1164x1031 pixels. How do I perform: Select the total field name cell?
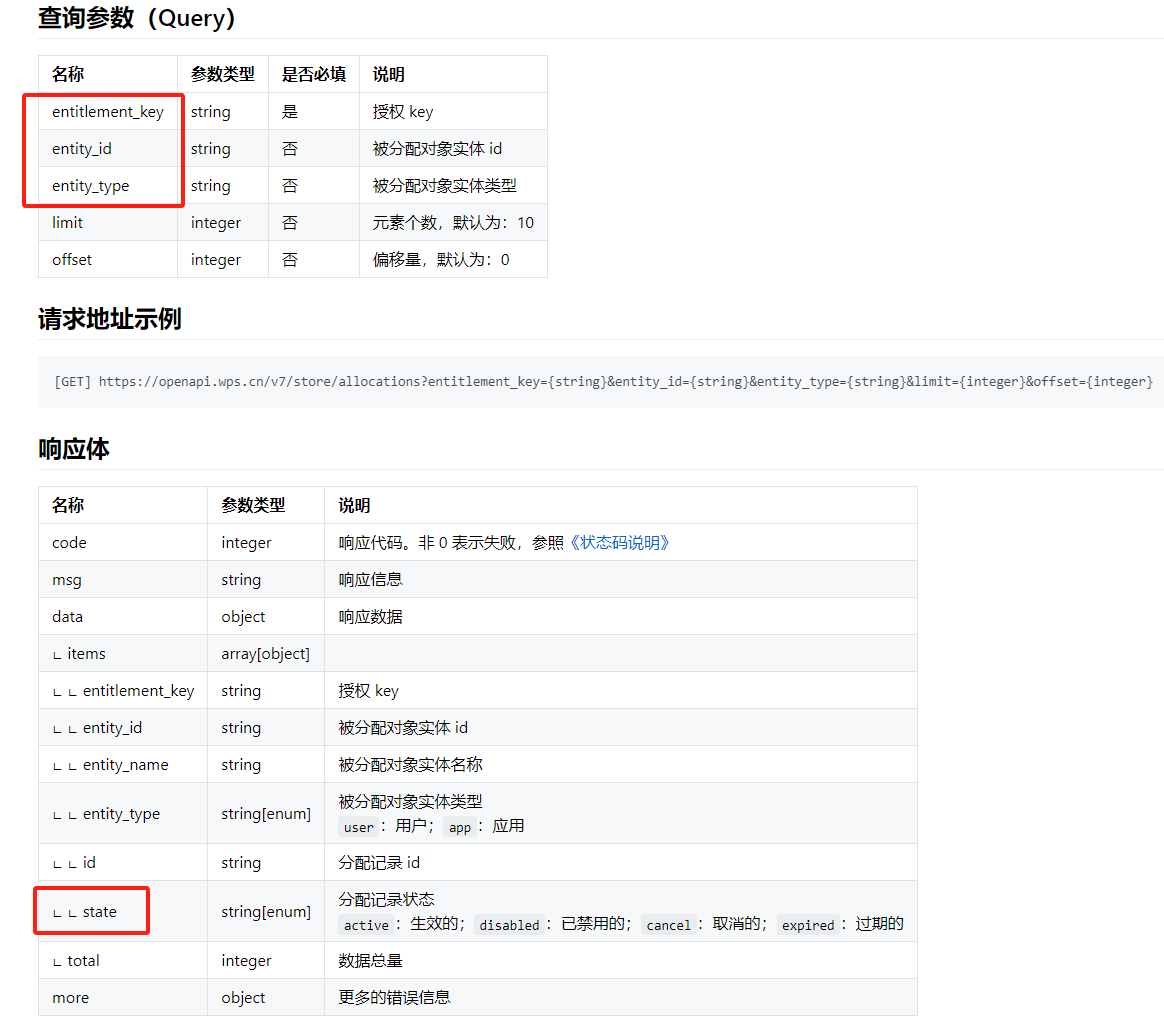pyautogui.click(x=83, y=961)
